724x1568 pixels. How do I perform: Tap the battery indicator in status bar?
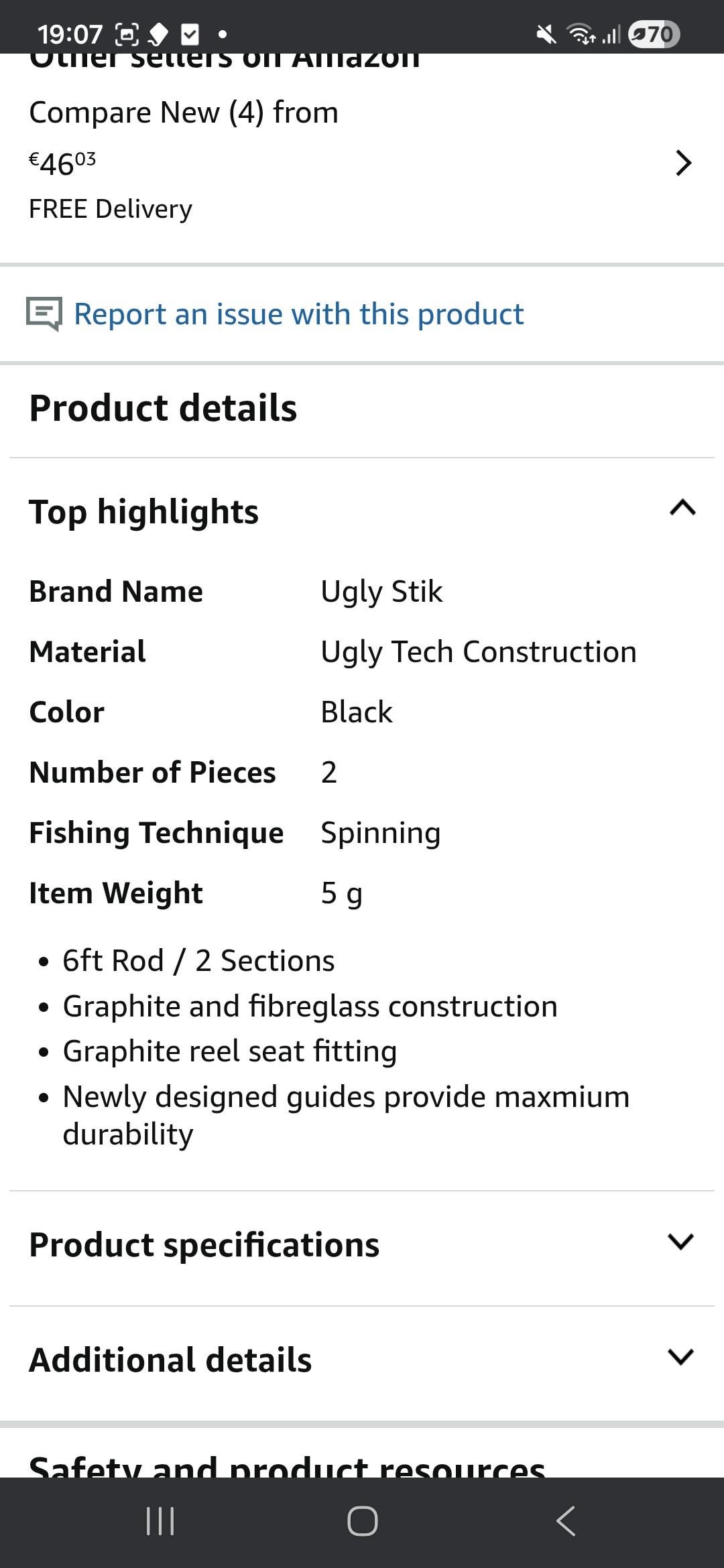[654, 34]
